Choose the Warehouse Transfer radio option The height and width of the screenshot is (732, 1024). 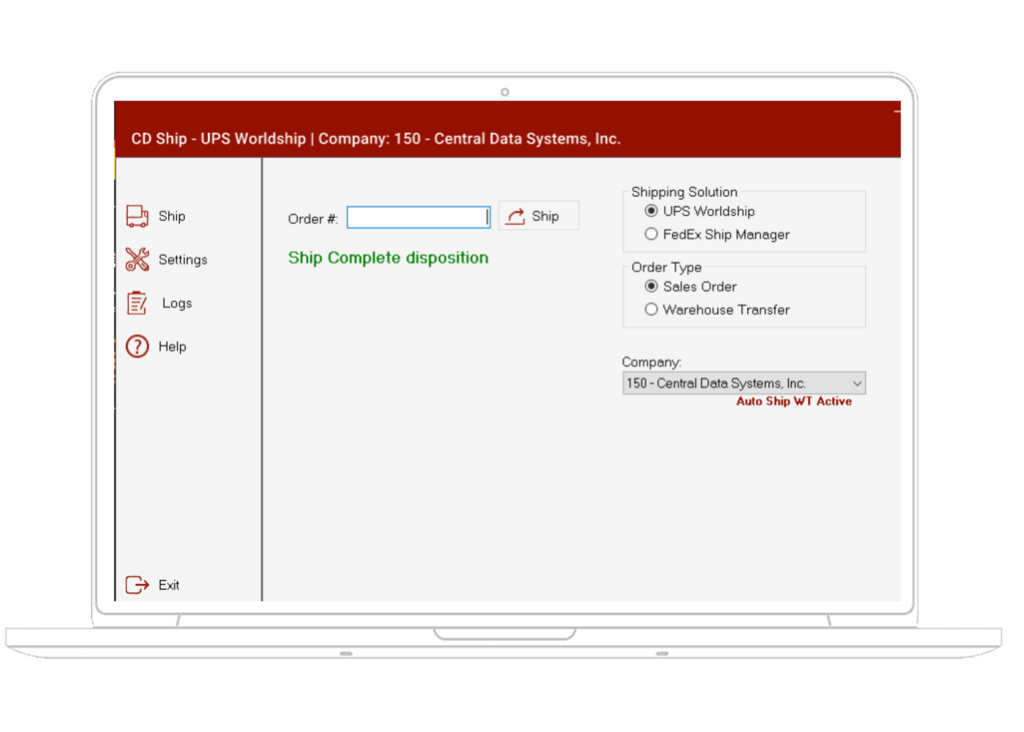click(651, 310)
